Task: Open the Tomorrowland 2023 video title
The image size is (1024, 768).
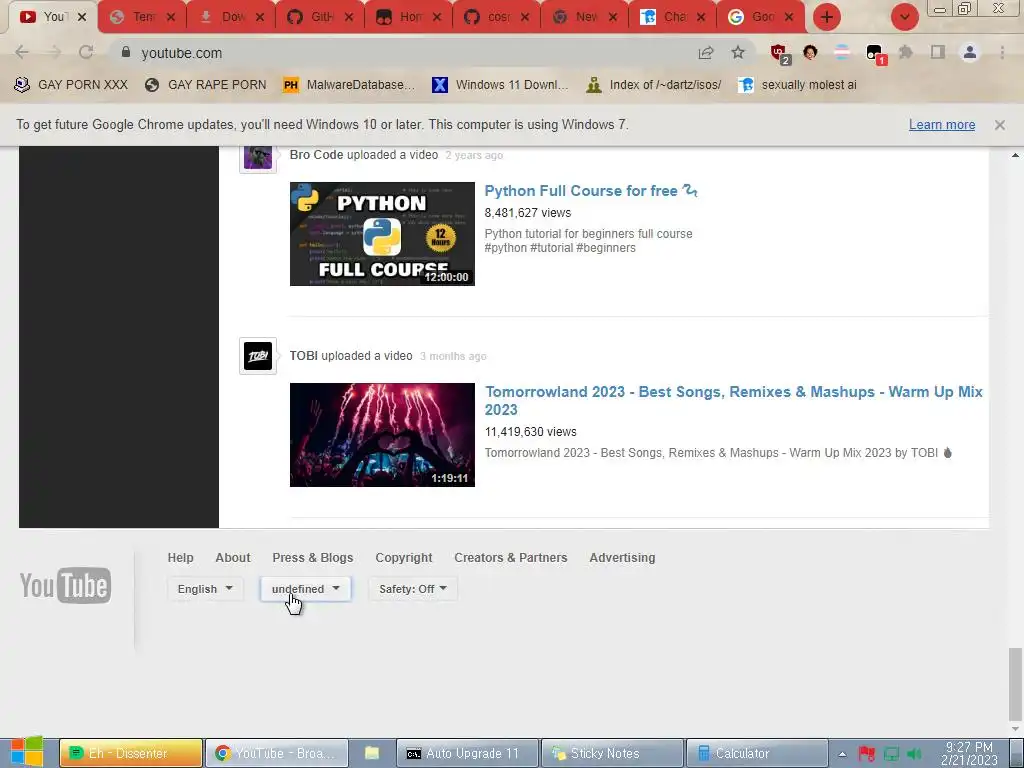Action: click(x=733, y=400)
